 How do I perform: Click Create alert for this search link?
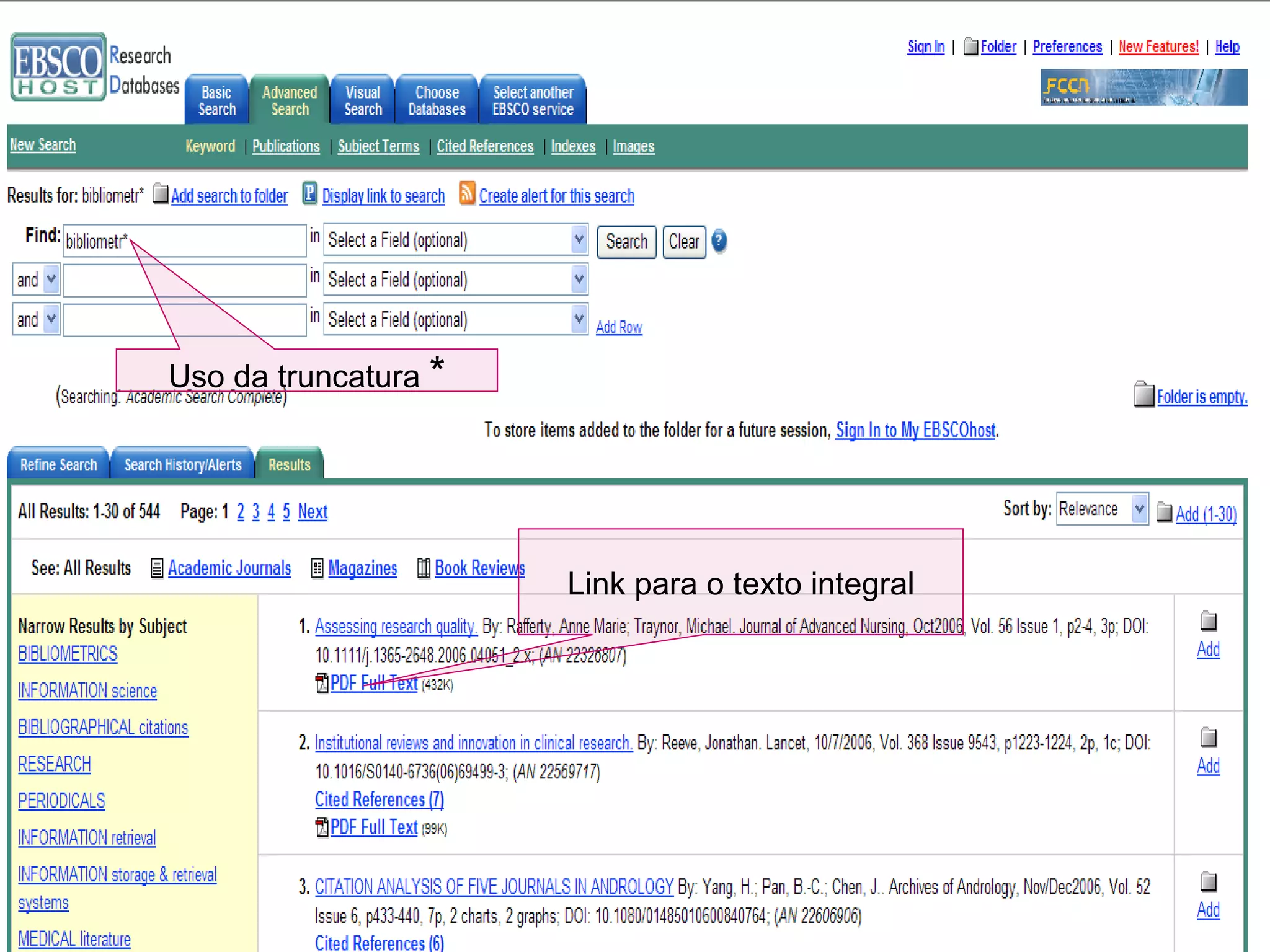pos(556,196)
